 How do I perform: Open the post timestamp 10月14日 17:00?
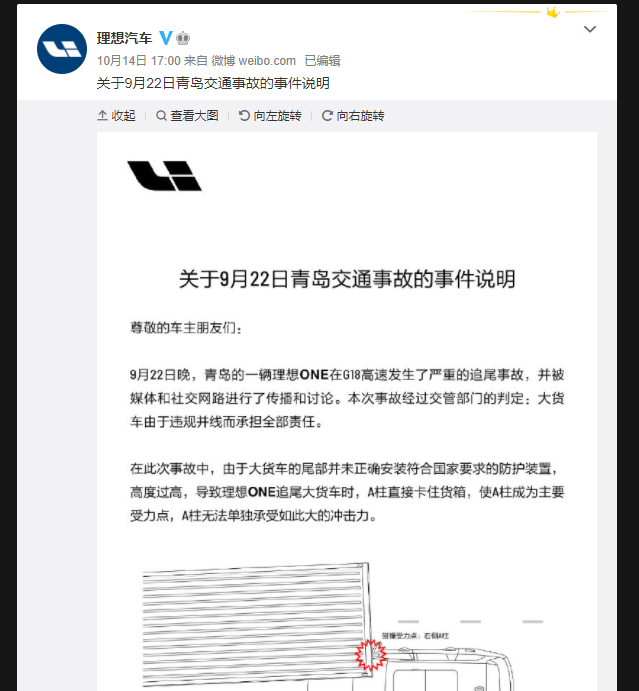[x=139, y=60]
